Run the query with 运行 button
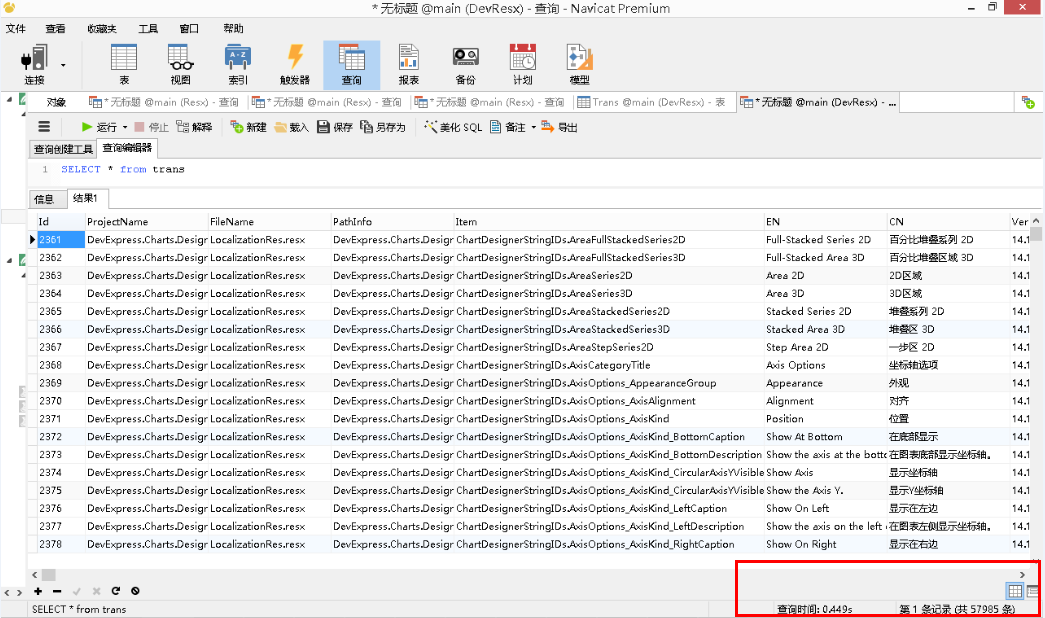The width and height of the screenshot is (1045, 618). point(99,127)
